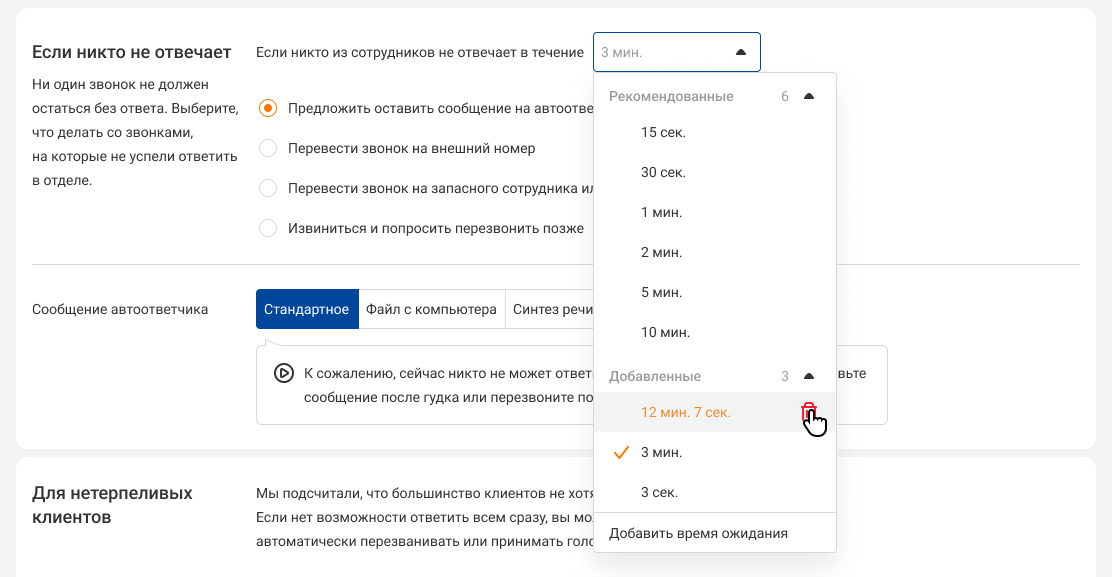Screen dimensions: 1112x577
Task: Select the added 3 сек. option
Action: click(659, 492)
